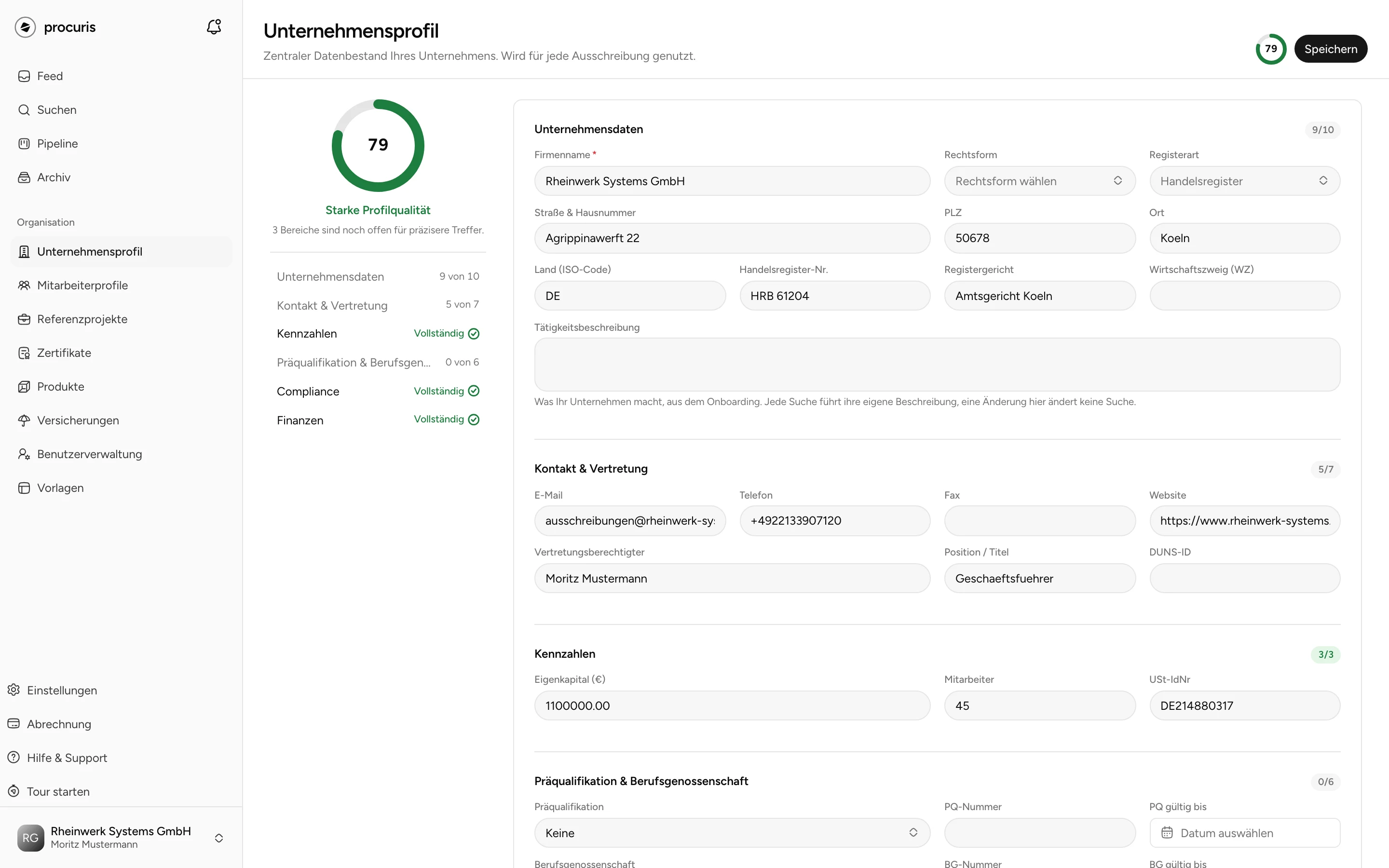Click the Archiv box icon
This screenshot has height=868, width=1389.
click(x=24, y=177)
